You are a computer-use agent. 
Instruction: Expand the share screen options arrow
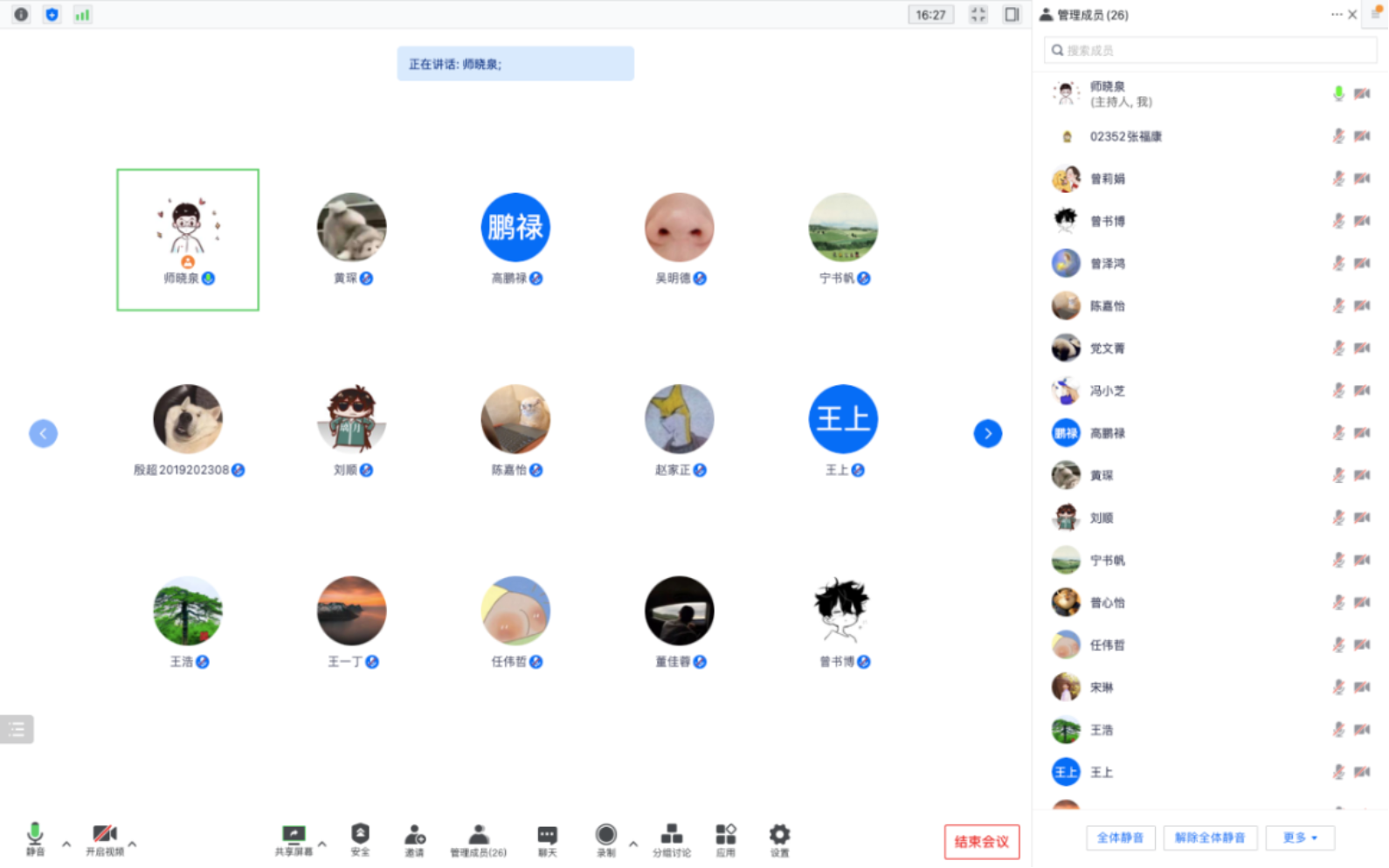322,844
